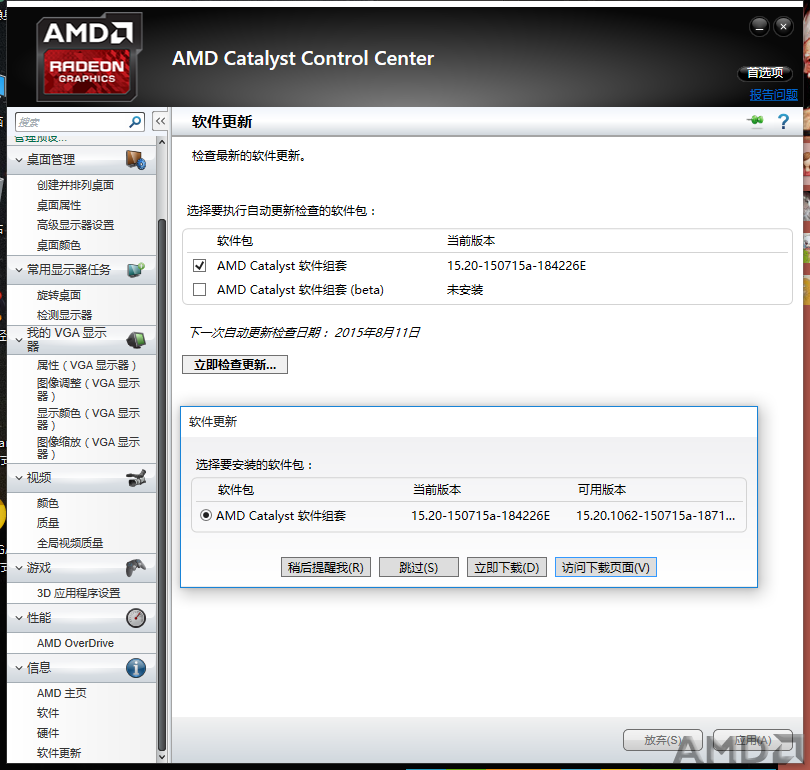This screenshot has width=810, height=770.
Task: Click 稍后提醒我(R) button
Action: coord(326,568)
